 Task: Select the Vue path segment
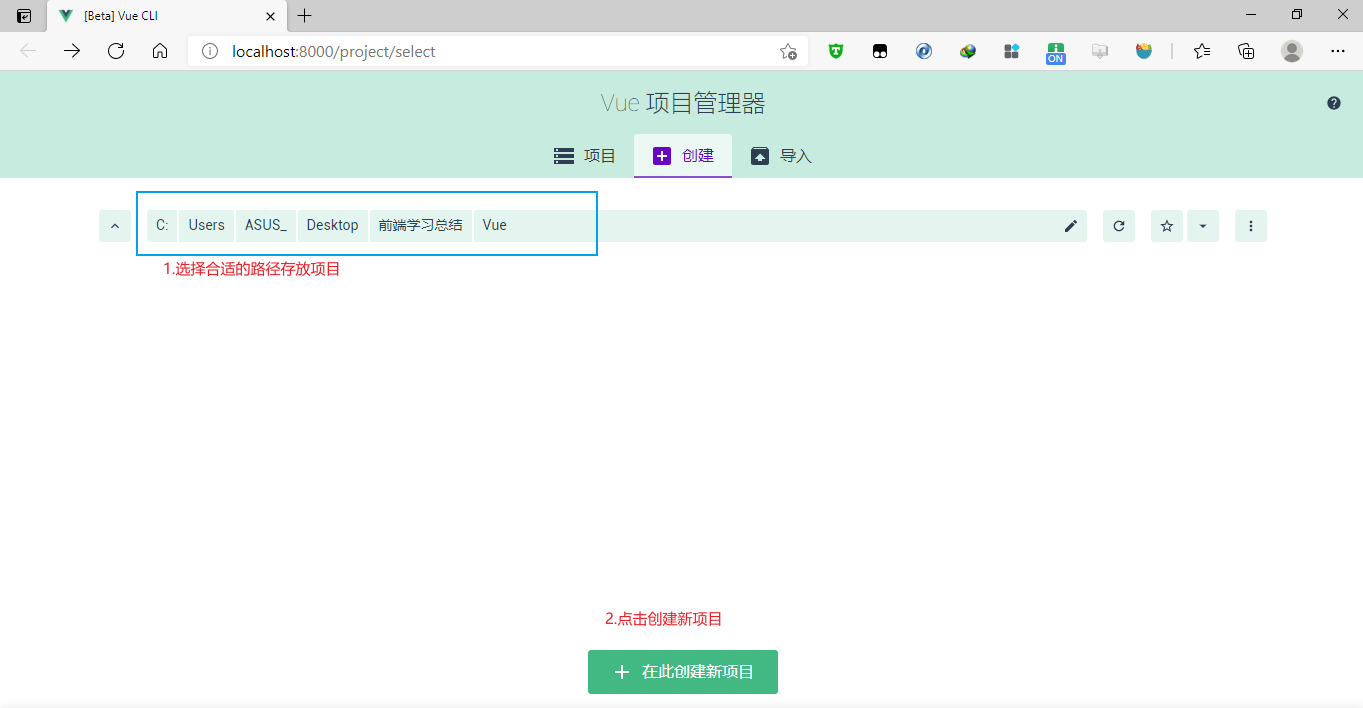pyautogui.click(x=495, y=225)
